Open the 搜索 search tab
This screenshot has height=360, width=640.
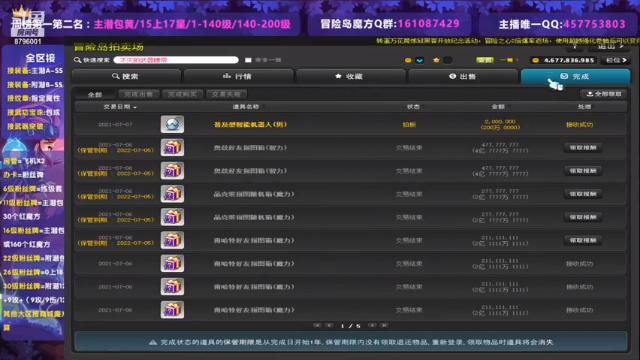point(126,76)
